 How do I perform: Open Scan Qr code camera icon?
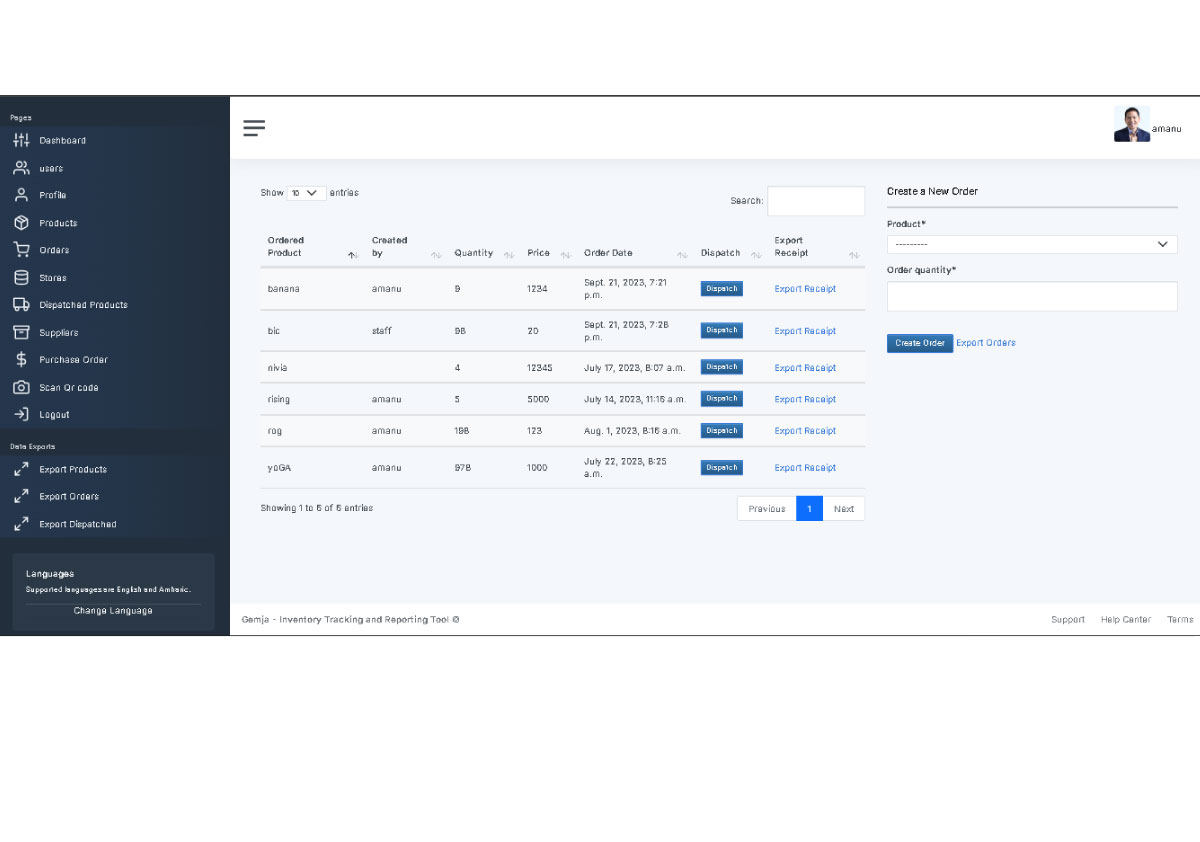(x=21, y=387)
